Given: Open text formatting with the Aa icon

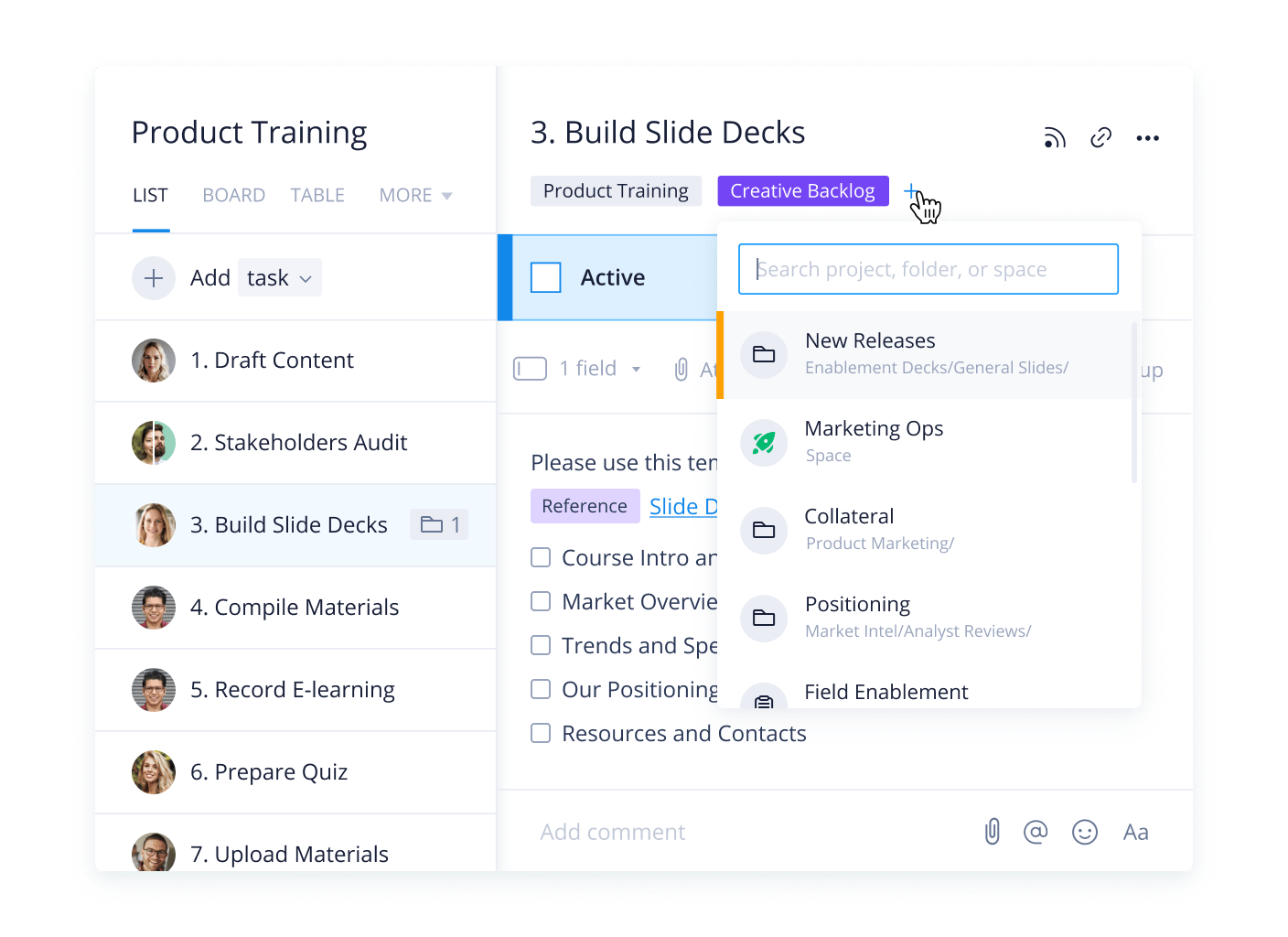Looking at the screenshot, I should pos(1135,832).
